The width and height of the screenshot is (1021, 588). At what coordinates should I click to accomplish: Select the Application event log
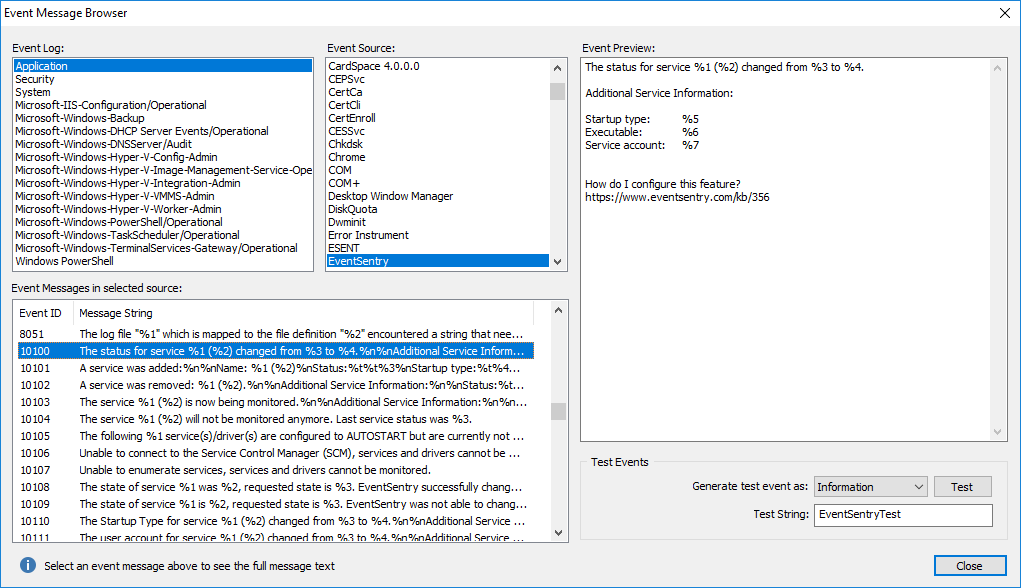[162, 66]
